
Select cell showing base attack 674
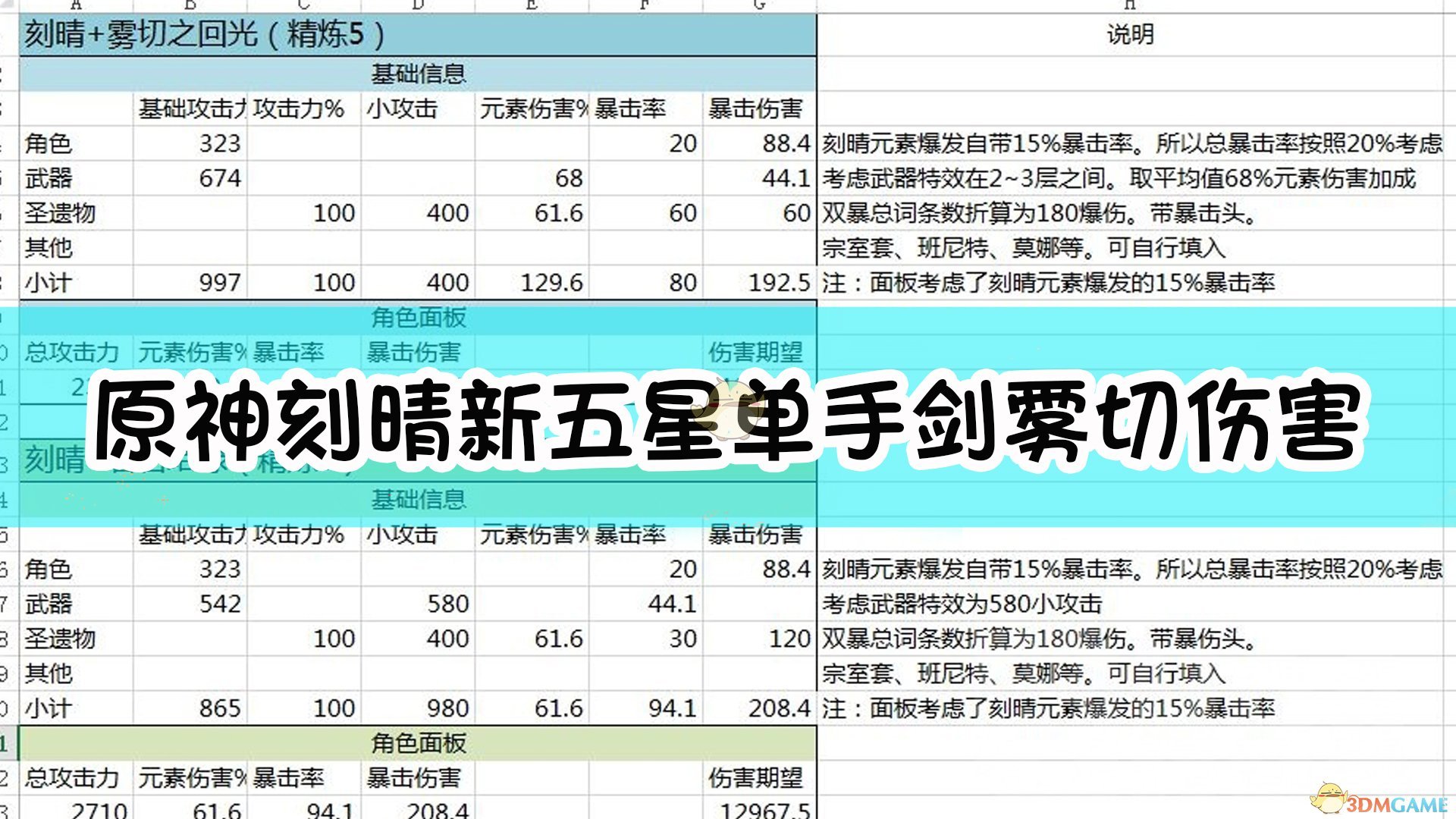coord(219,178)
